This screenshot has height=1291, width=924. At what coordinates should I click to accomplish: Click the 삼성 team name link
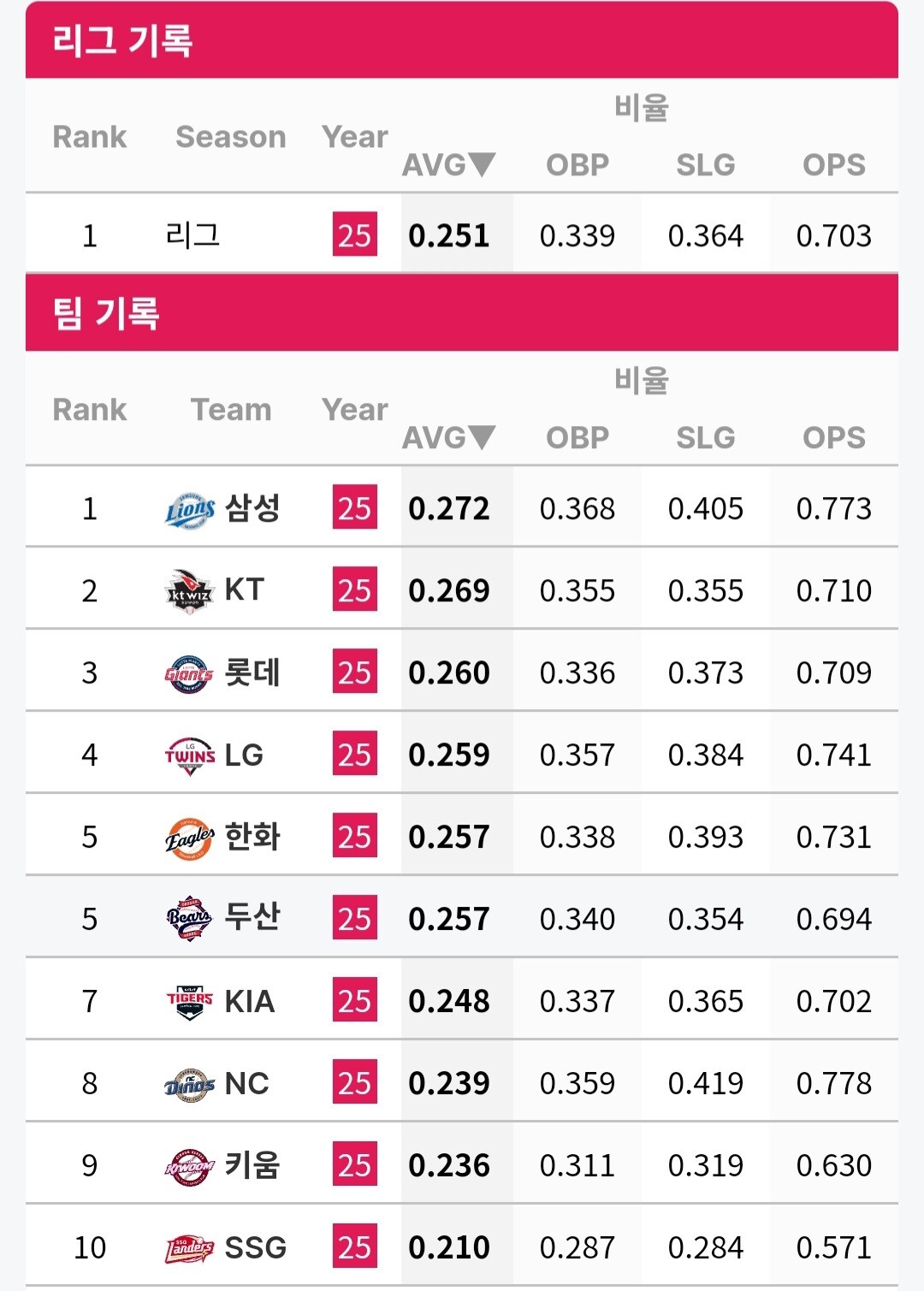(252, 509)
